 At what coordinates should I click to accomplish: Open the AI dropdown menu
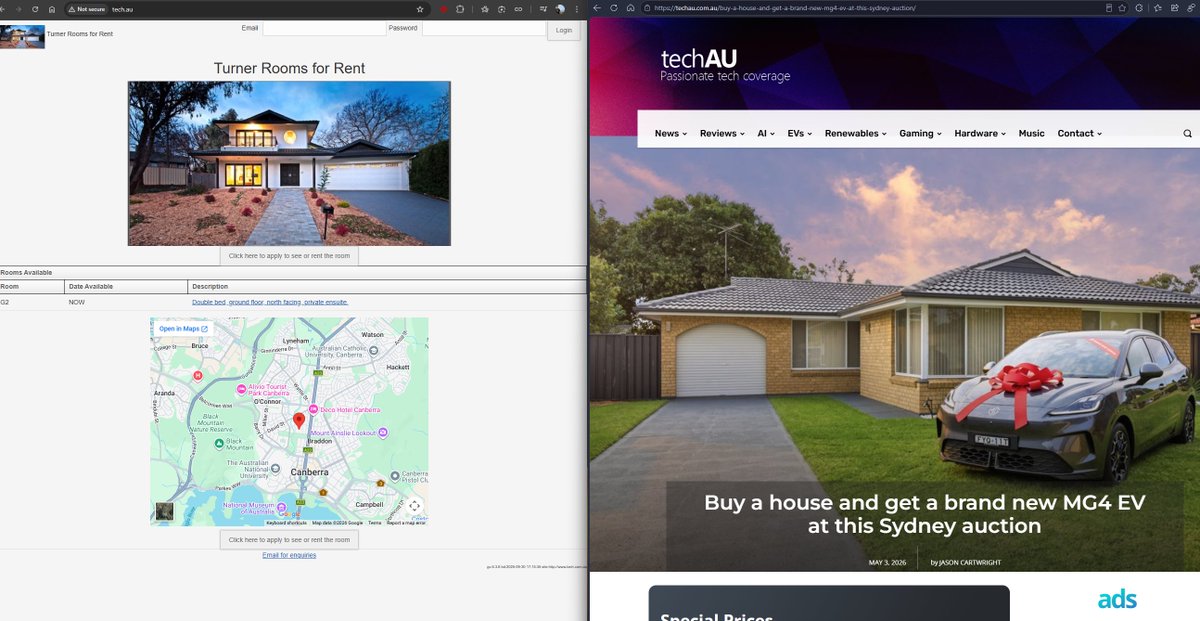[x=766, y=133]
